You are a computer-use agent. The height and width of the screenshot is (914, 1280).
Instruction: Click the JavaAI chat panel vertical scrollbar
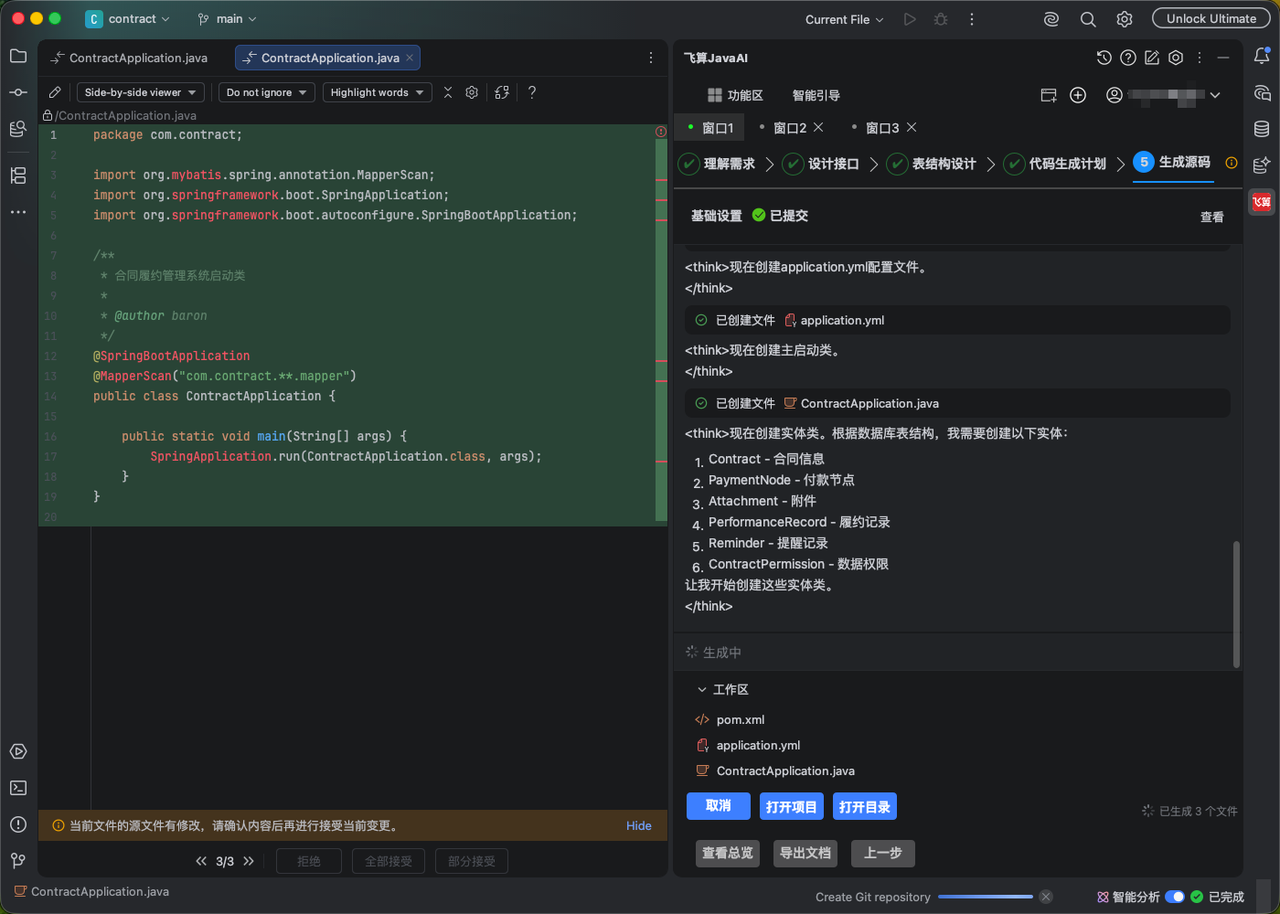point(1237,604)
